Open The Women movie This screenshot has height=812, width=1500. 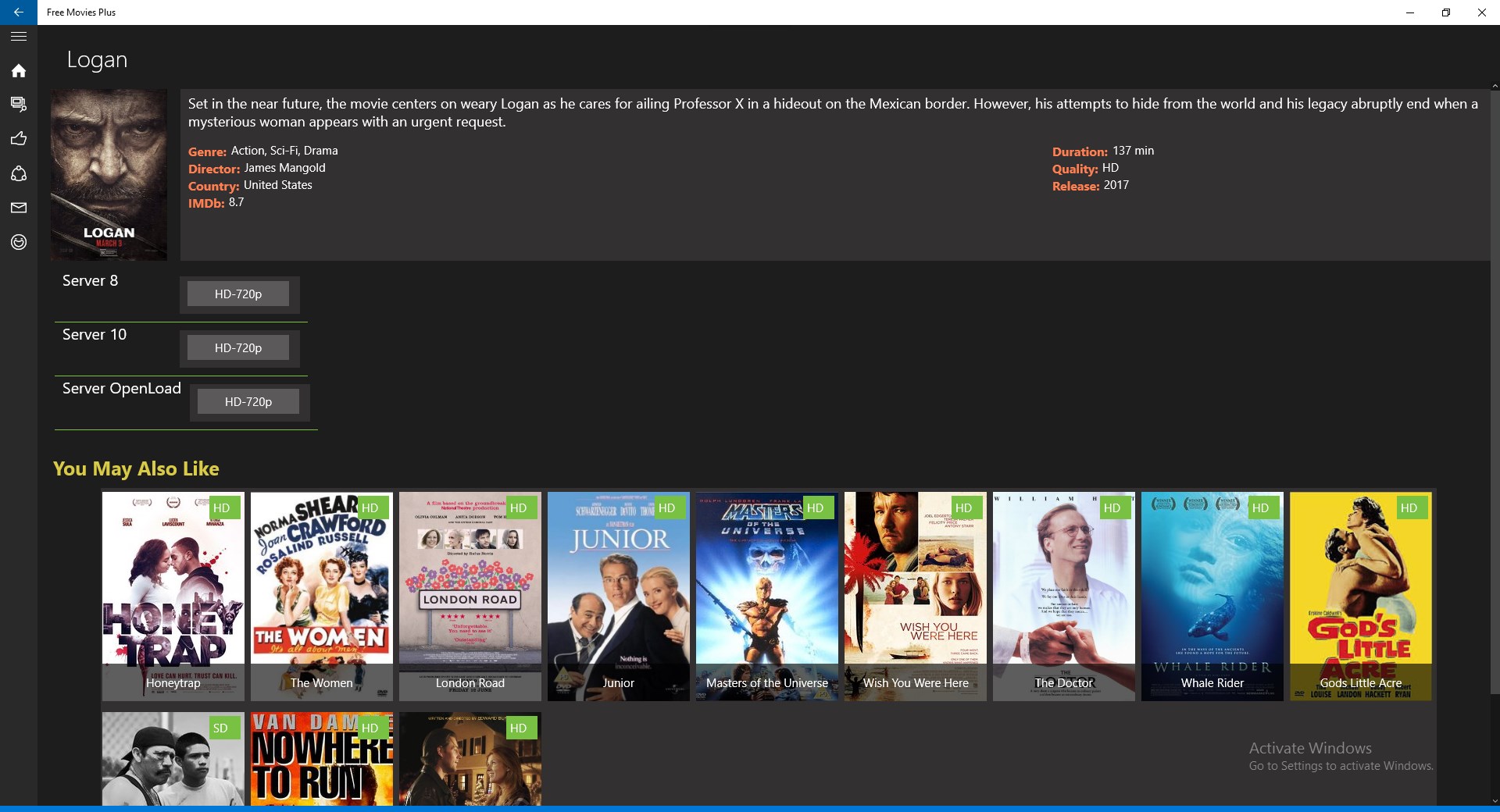[x=322, y=596]
